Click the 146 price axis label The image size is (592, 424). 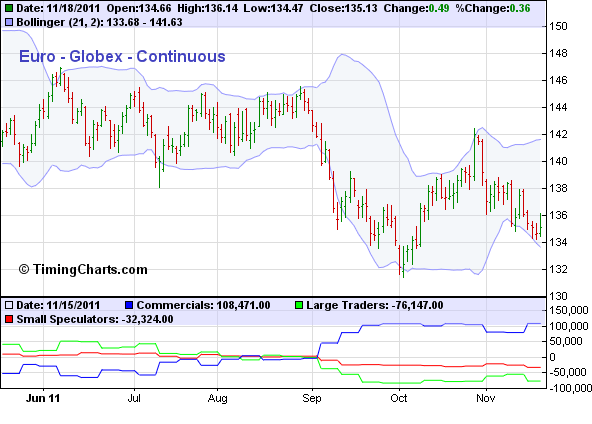558,80
